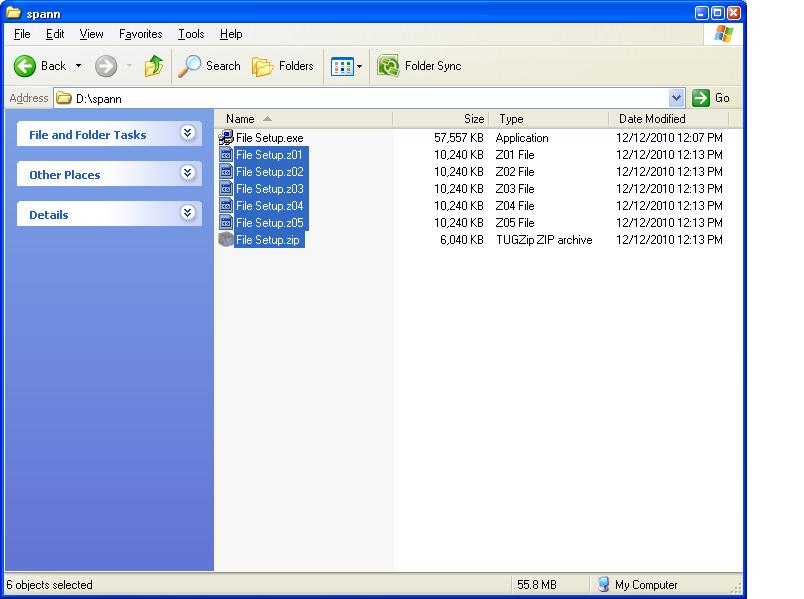This screenshot has width=804, height=599.
Task: Click the Views icon in toolbar
Action: click(342, 66)
